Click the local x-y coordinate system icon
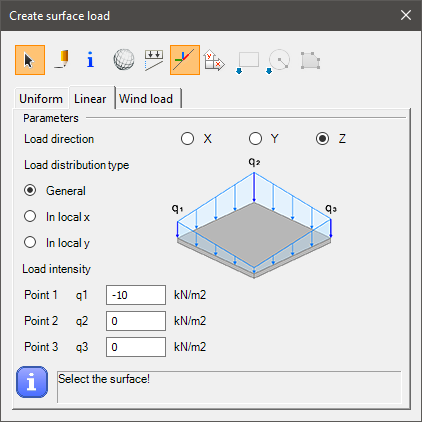This screenshot has height=422, width=422. click(214, 60)
